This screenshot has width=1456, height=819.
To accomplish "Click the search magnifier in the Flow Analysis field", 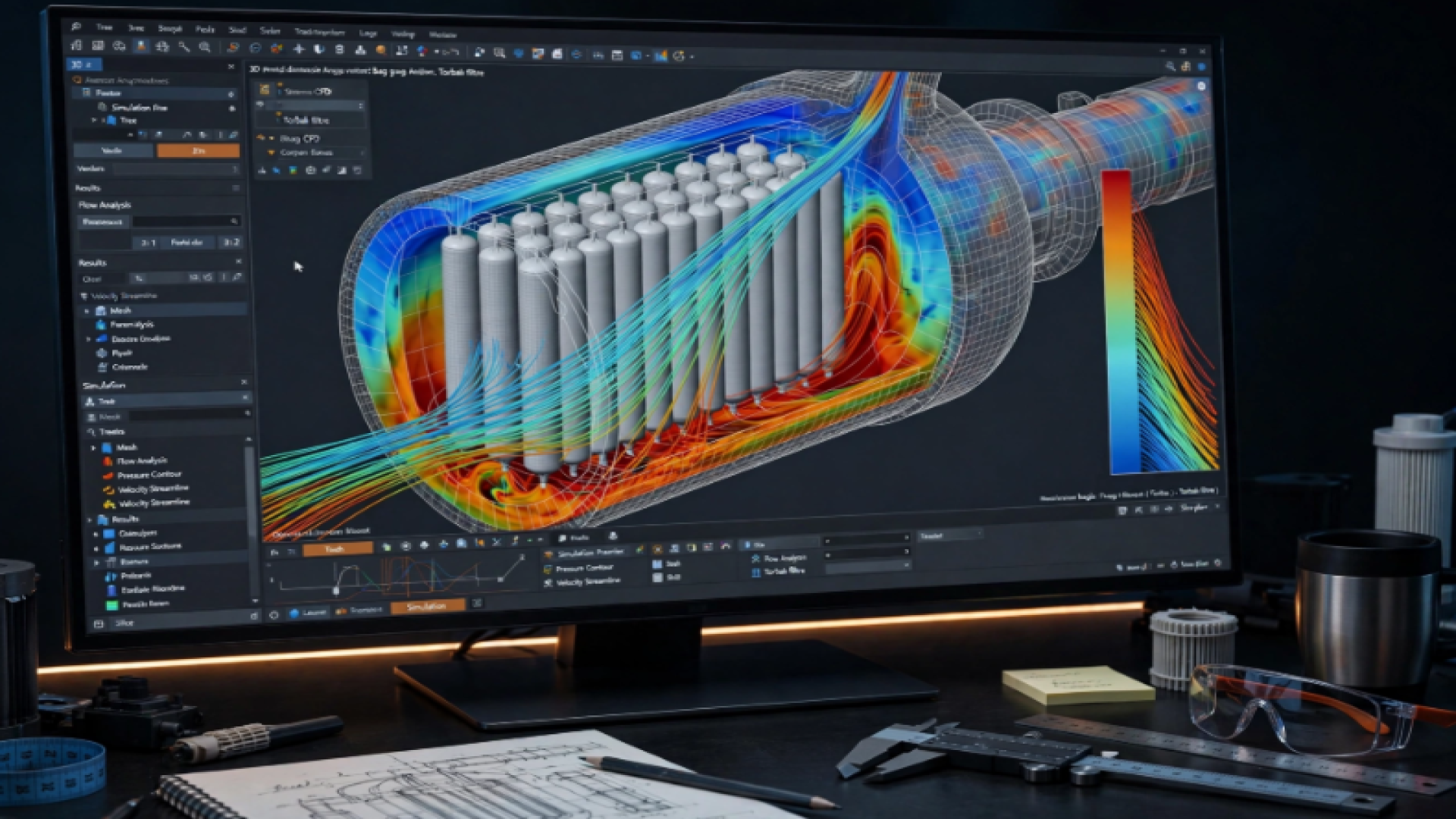I will (x=234, y=221).
